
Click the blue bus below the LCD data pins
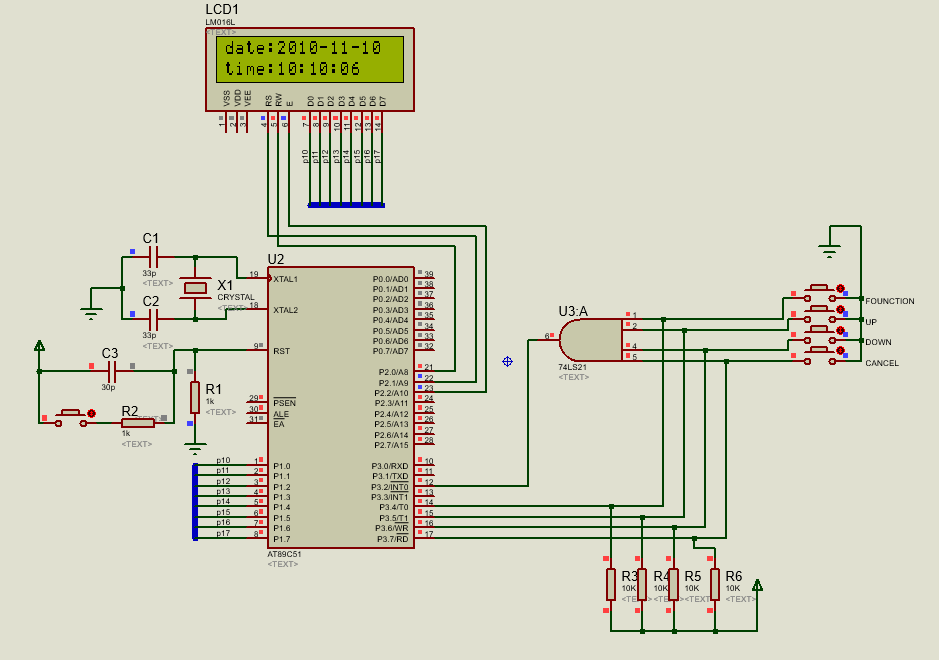pos(346,205)
